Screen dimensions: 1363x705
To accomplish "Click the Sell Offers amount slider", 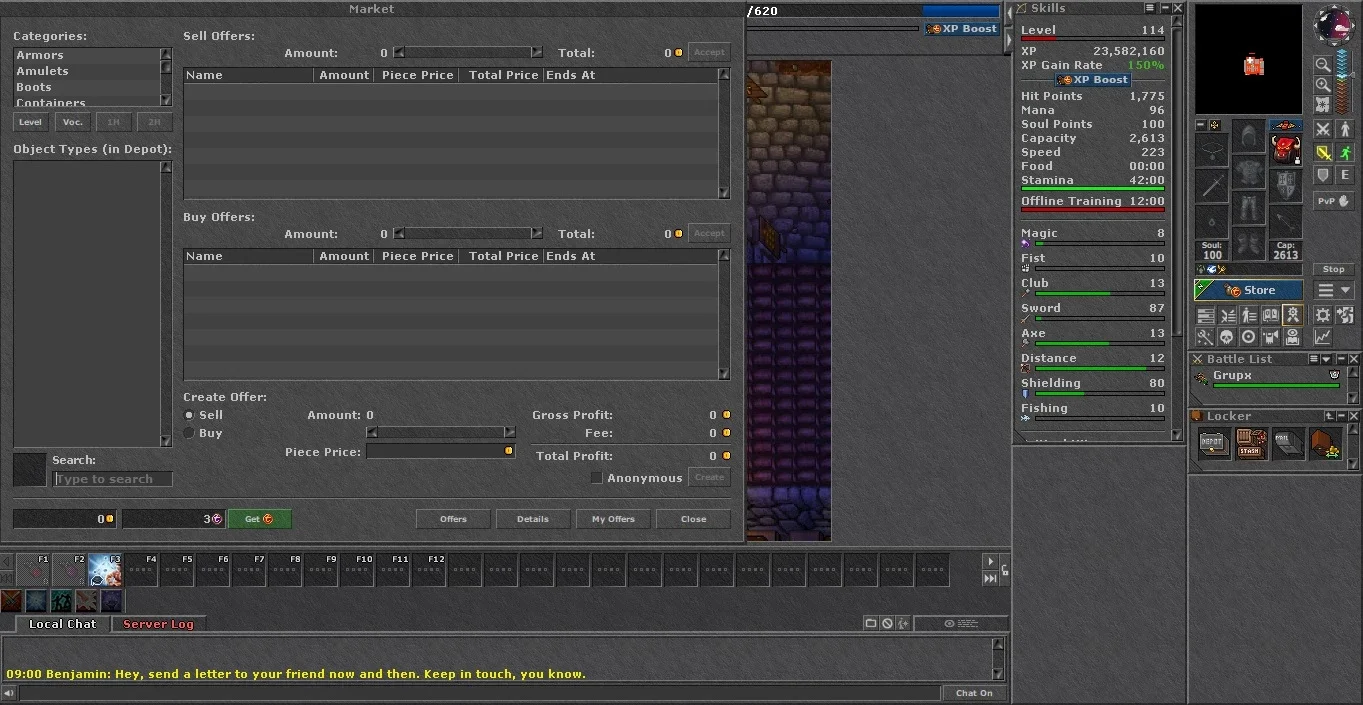I will [468, 53].
